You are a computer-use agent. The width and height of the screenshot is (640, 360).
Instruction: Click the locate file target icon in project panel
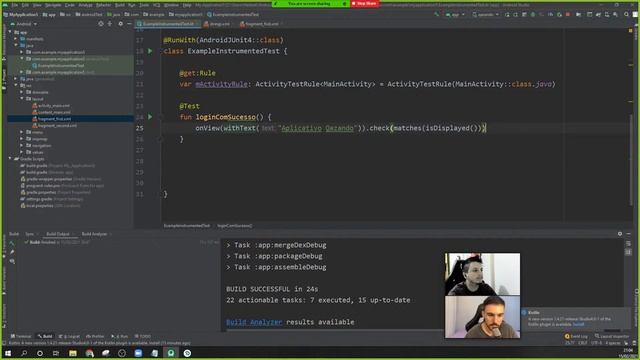pos(101,24)
